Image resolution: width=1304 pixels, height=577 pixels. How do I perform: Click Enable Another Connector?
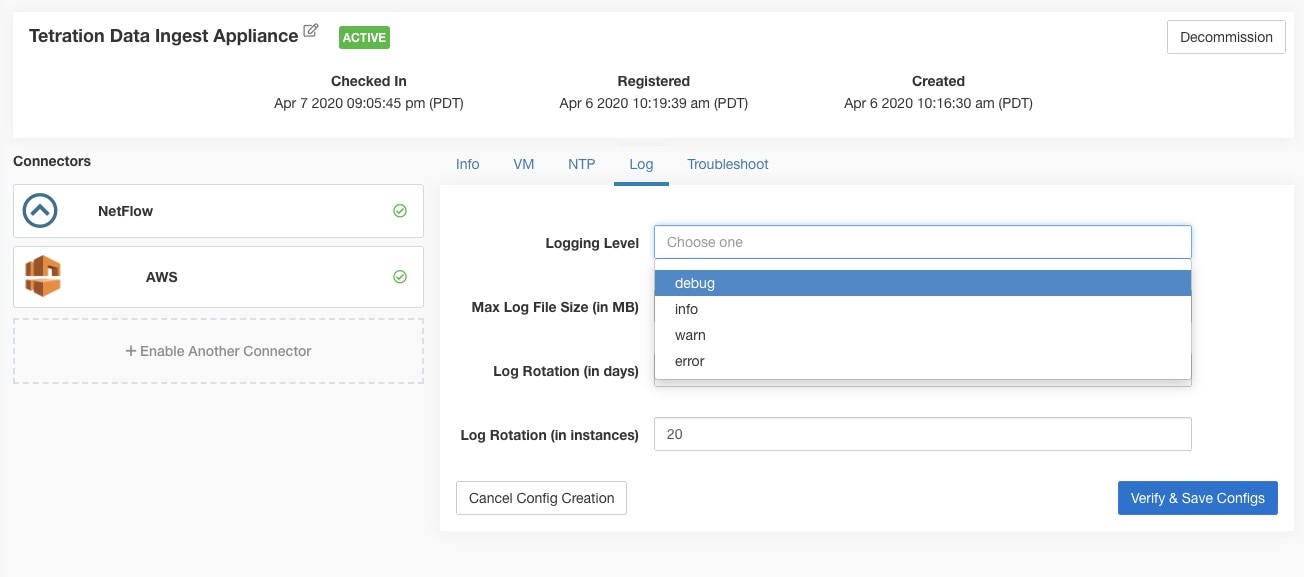pyautogui.click(x=218, y=351)
